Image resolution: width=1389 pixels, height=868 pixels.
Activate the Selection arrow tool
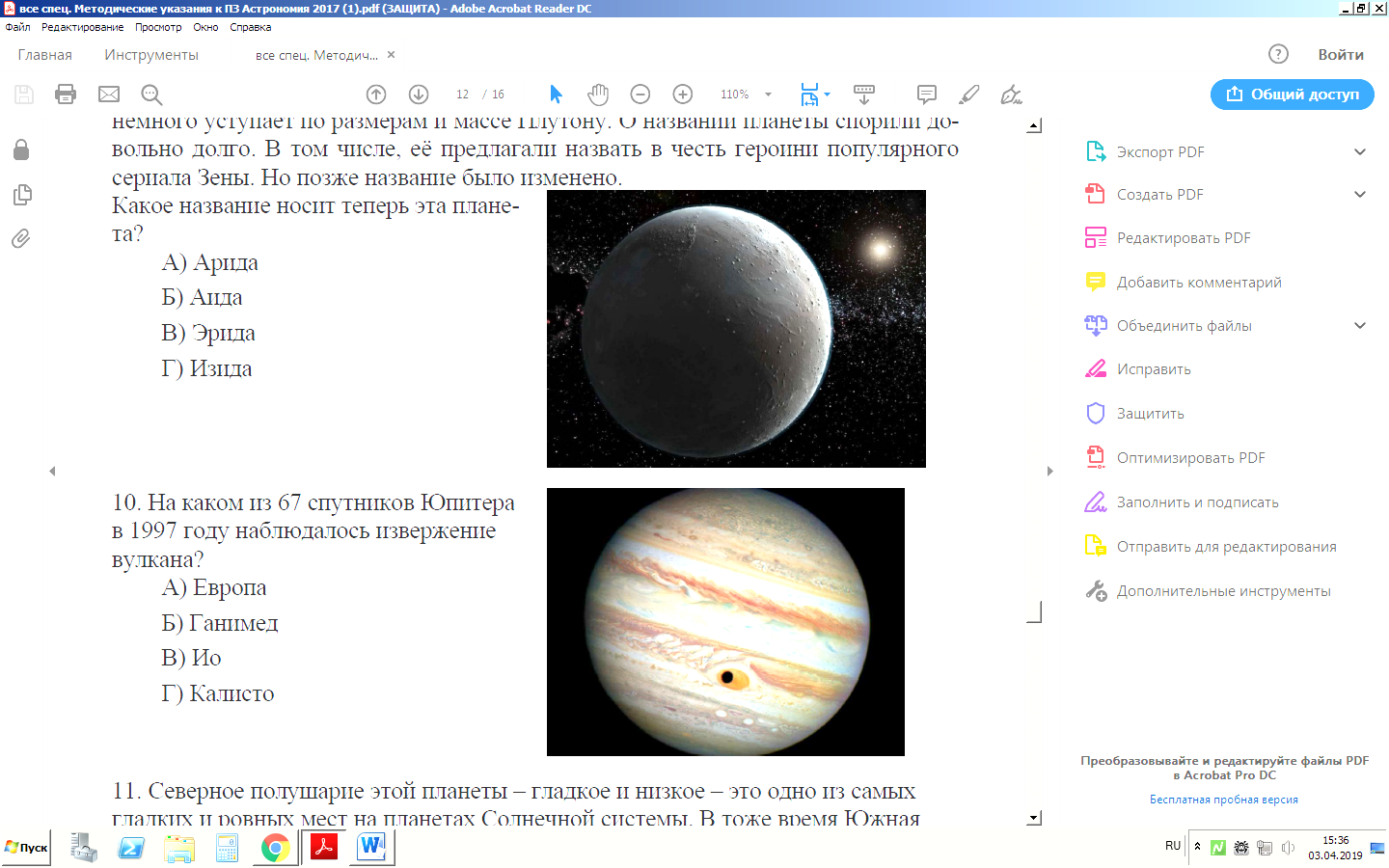(x=556, y=95)
